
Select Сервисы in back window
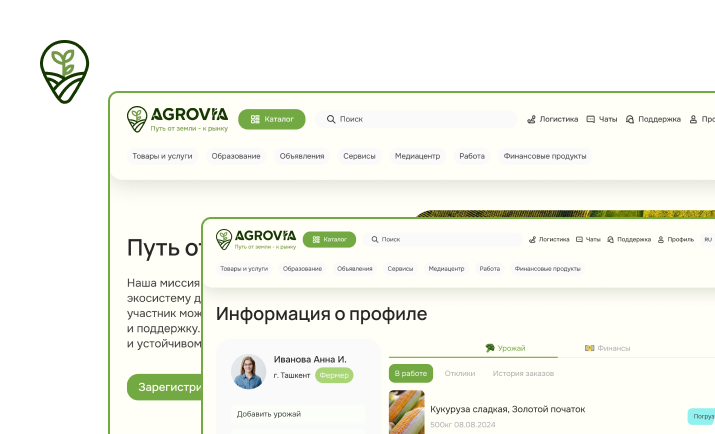(x=359, y=156)
